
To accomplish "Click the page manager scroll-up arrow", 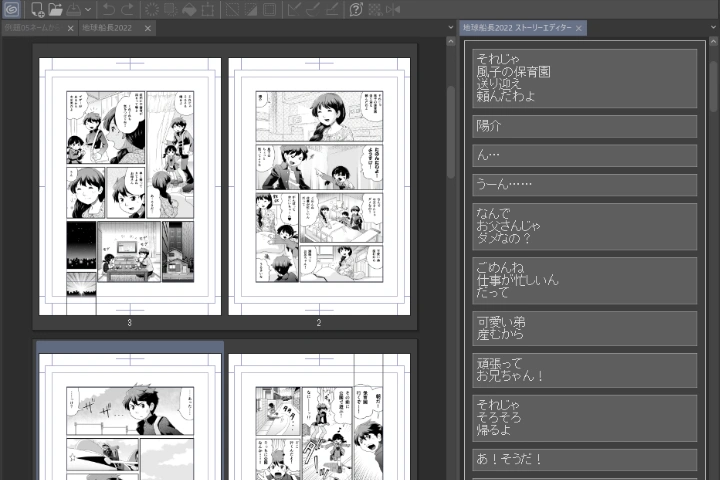I will click(x=451, y=42).
